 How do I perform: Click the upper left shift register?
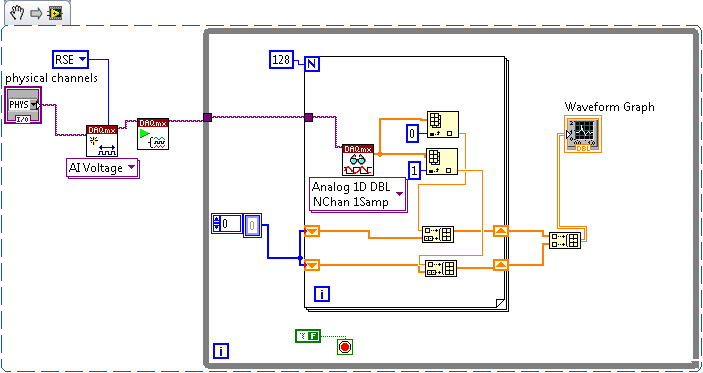click(x=312, y=231)
